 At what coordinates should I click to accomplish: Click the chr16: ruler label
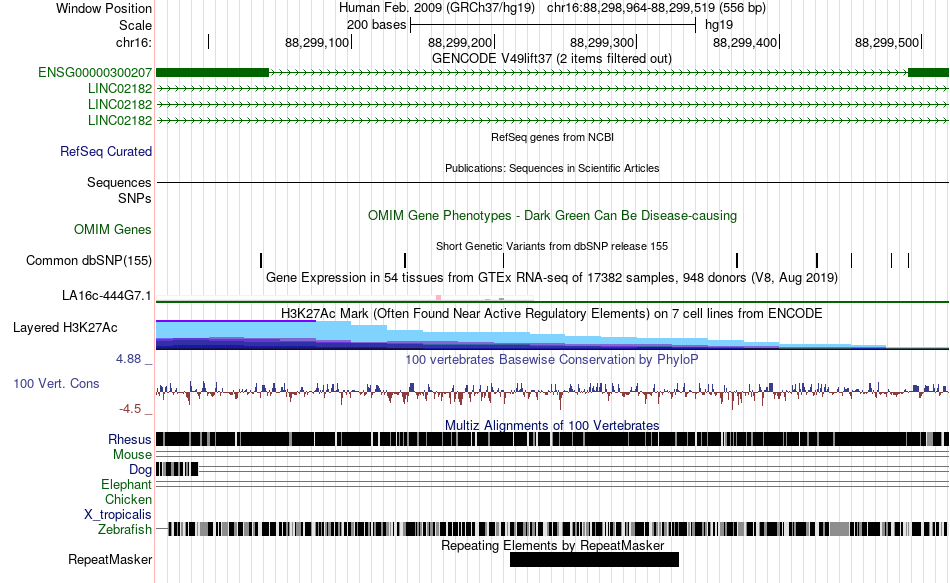[134, 42]
